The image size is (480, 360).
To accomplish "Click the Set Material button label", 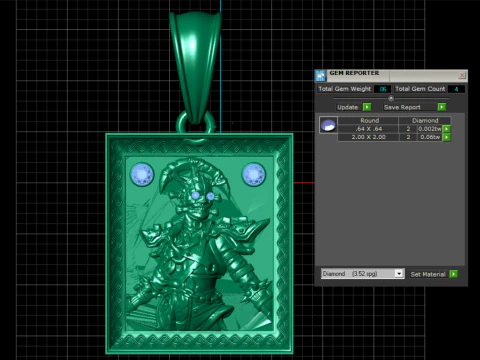I will [428, 274].
